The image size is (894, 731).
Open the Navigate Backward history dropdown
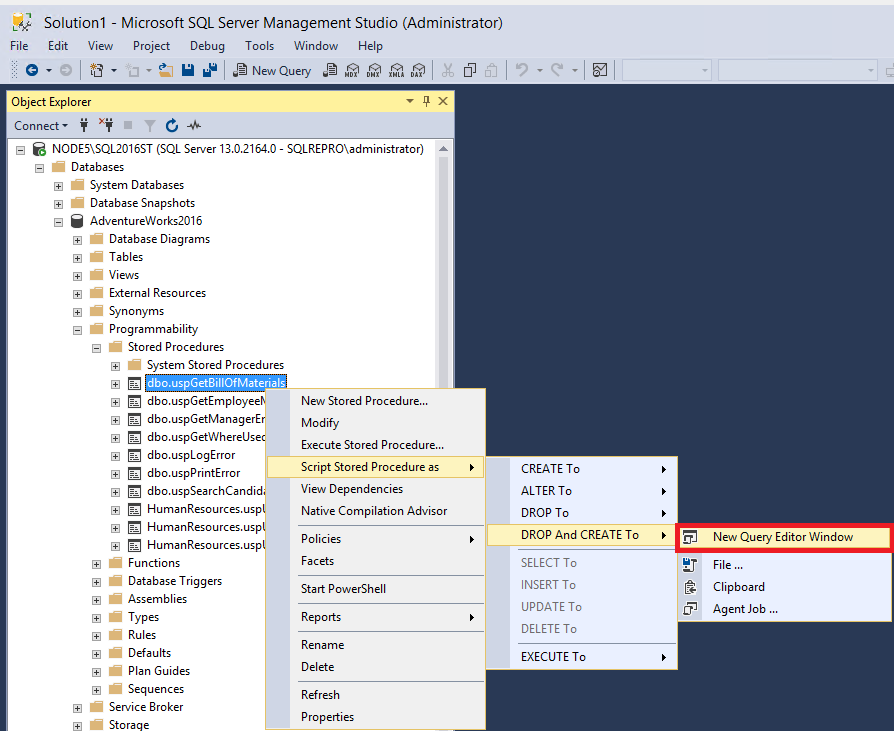(48, 70)
